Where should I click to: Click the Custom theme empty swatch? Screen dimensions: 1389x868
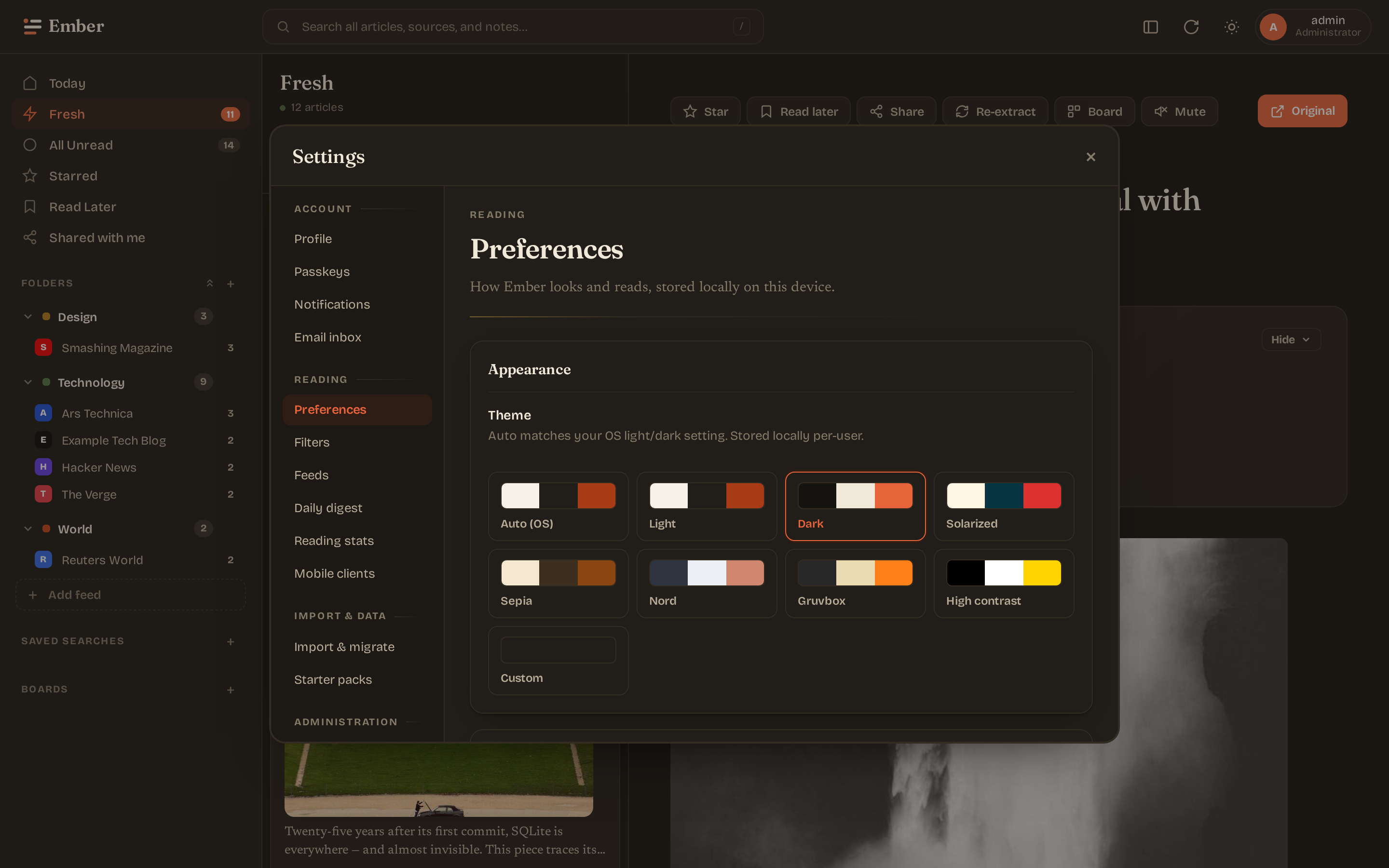(x=558, y=650)
